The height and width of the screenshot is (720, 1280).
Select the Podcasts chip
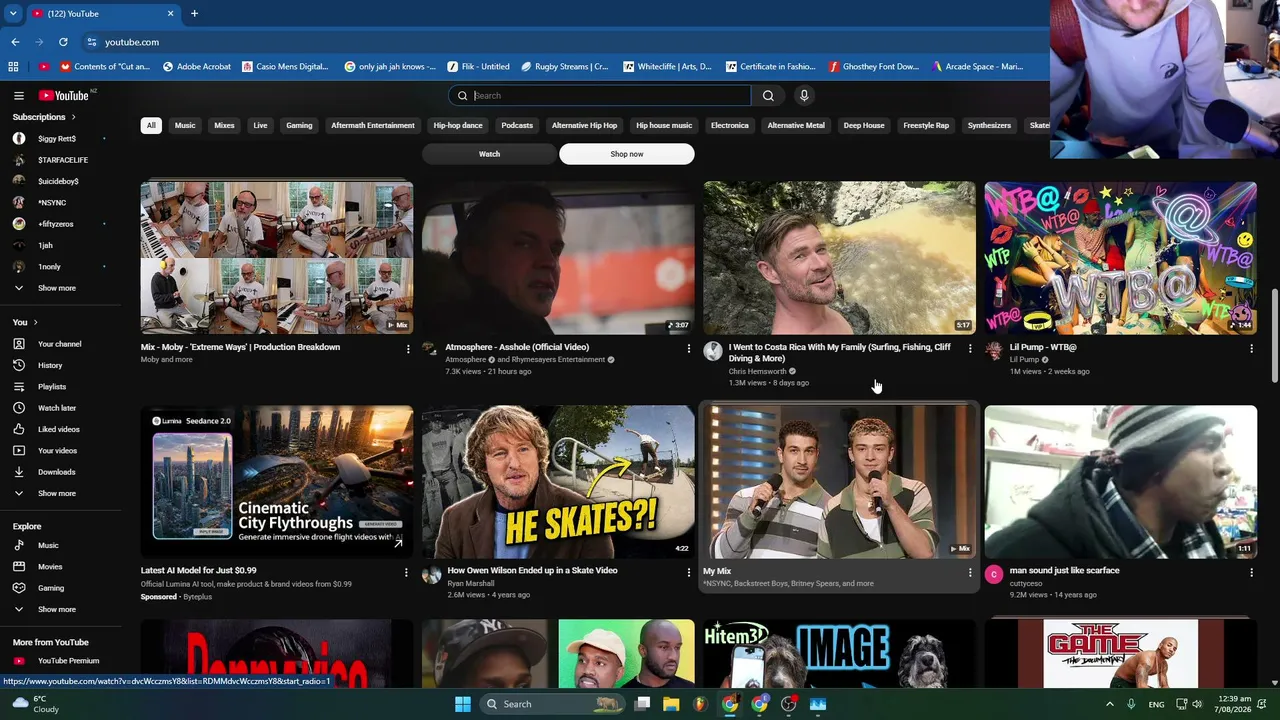pyautogui.click(x=517, y=126)
